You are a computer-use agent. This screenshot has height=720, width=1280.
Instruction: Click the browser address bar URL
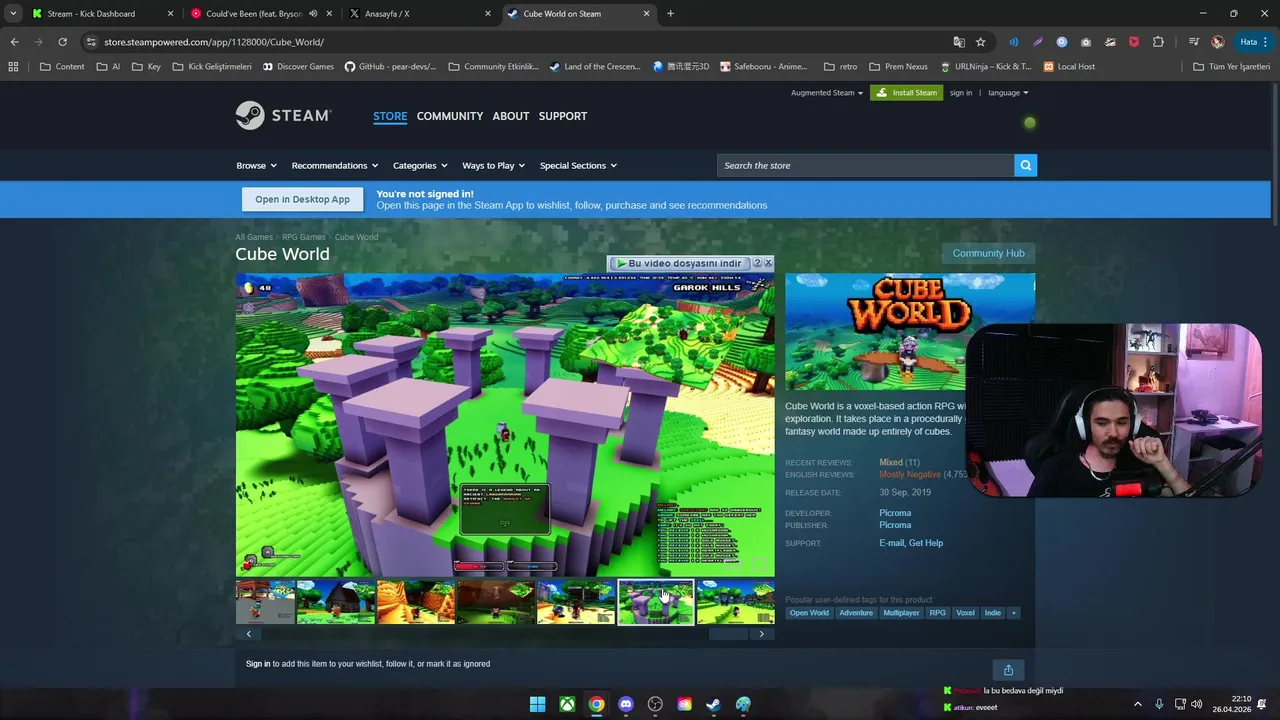point(214,42)
